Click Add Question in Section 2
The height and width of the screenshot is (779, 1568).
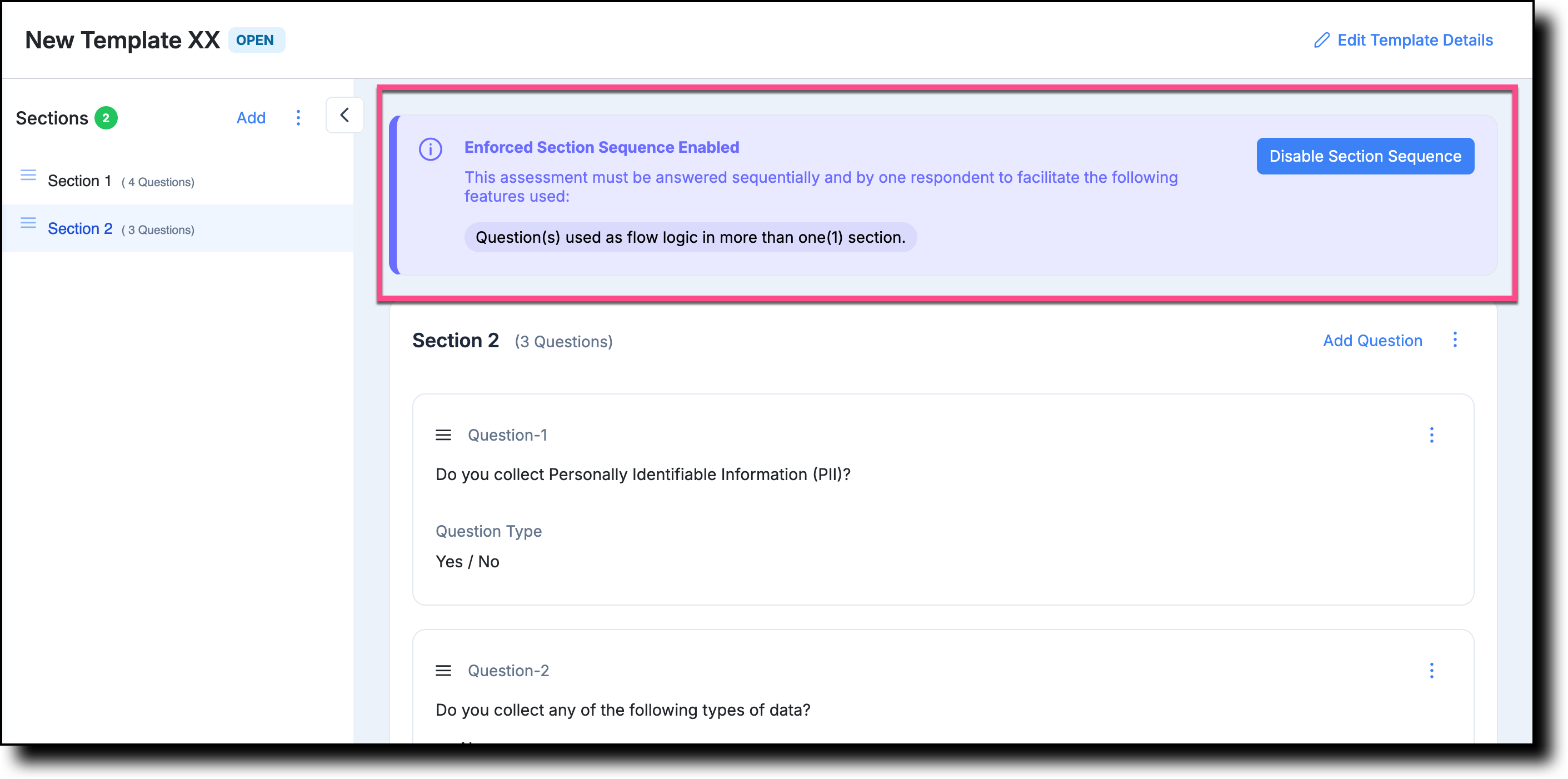pos(1372,340)
